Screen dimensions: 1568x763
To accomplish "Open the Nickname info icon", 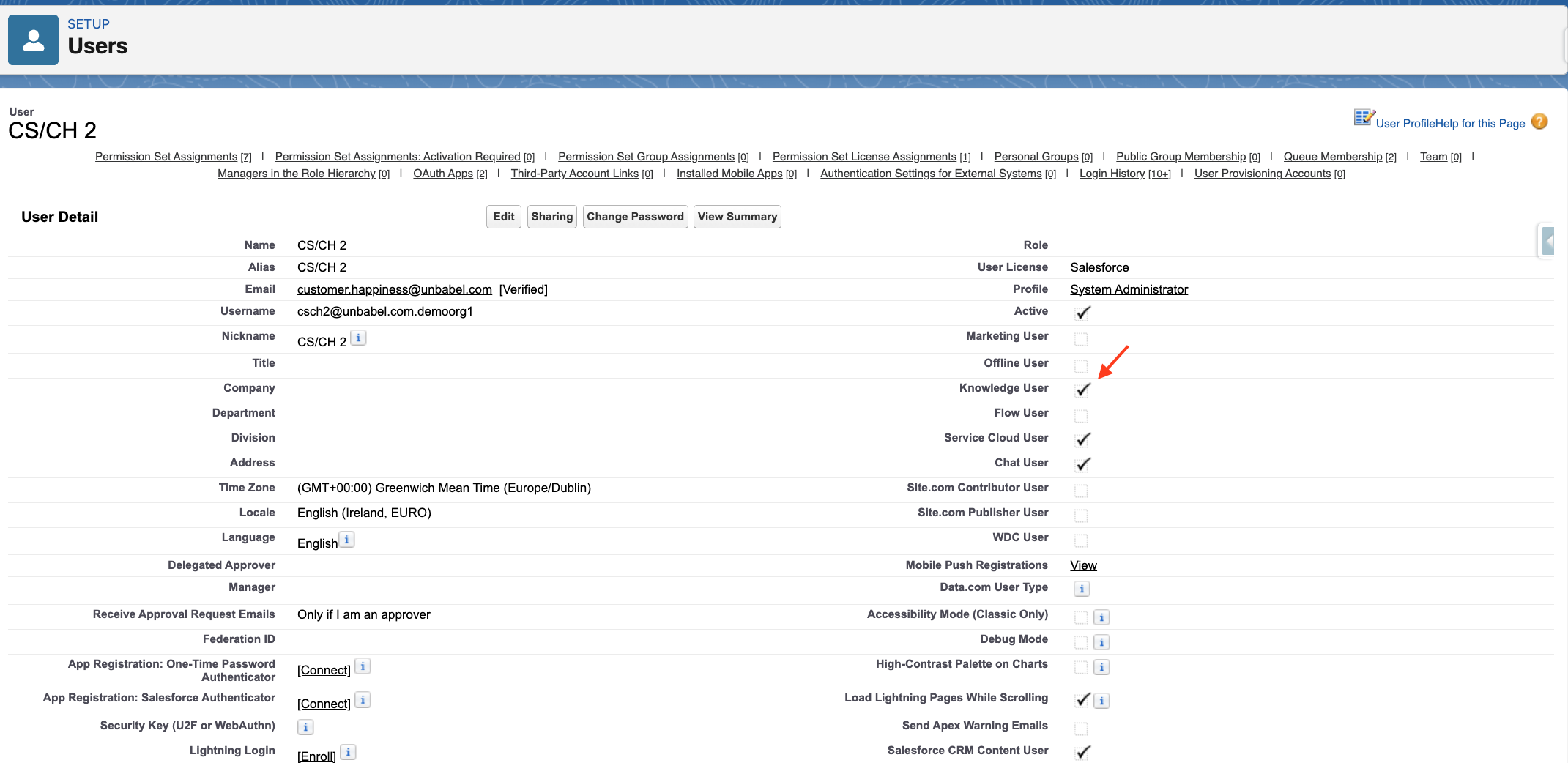I will pyautogui.click(x=358, y=338).
